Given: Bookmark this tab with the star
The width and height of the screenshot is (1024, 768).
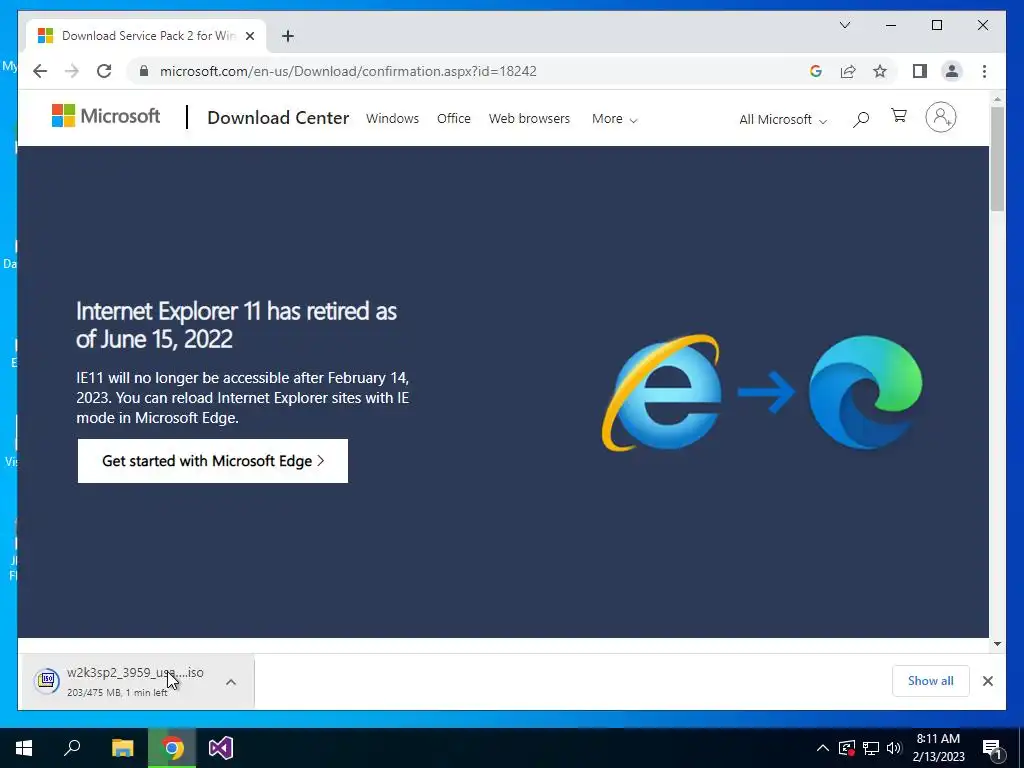Looking at the screenshot, I should coord(880,71).
